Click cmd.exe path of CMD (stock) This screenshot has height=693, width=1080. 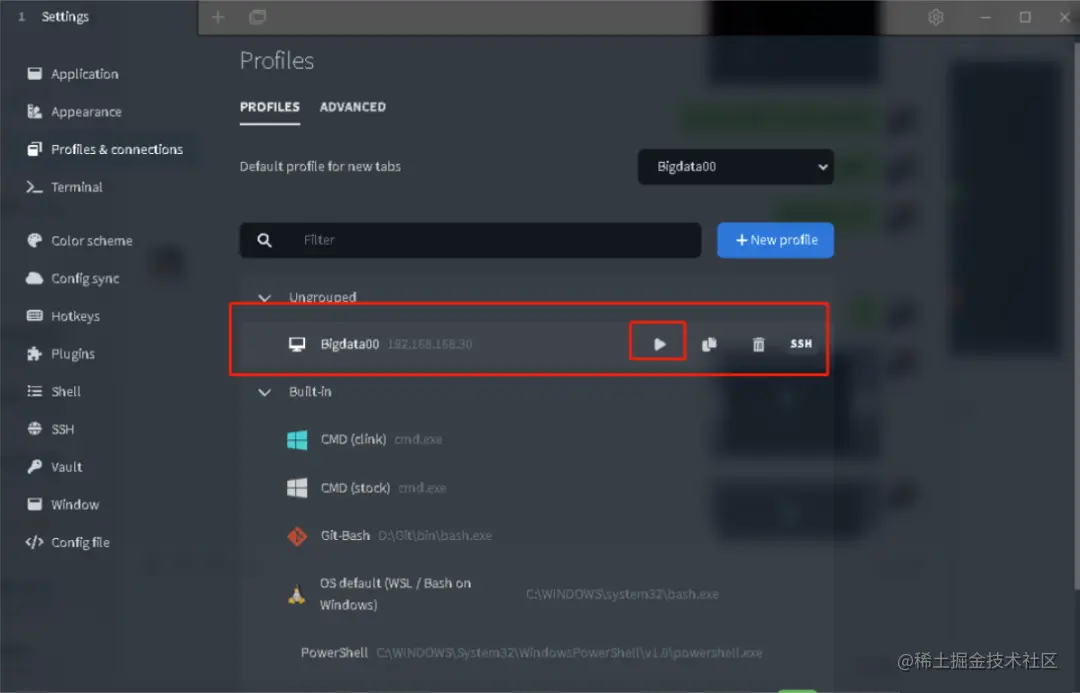422,488
